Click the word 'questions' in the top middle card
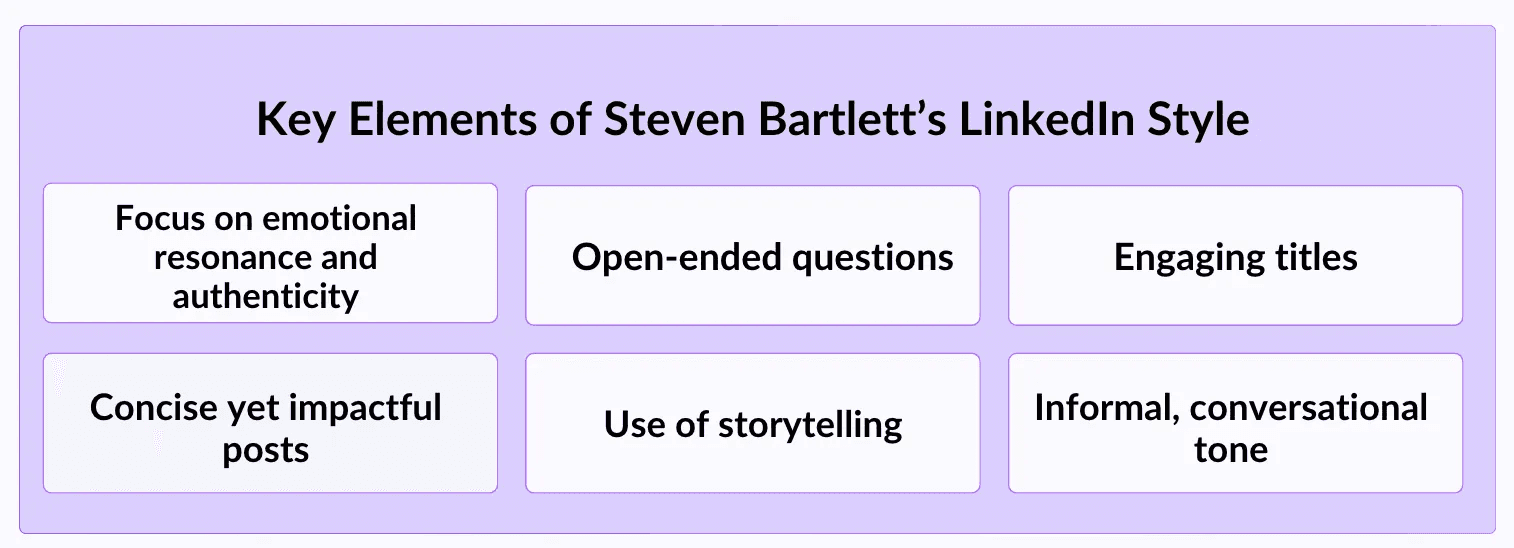Screen dimensions: 1514x548 (872, 258)
